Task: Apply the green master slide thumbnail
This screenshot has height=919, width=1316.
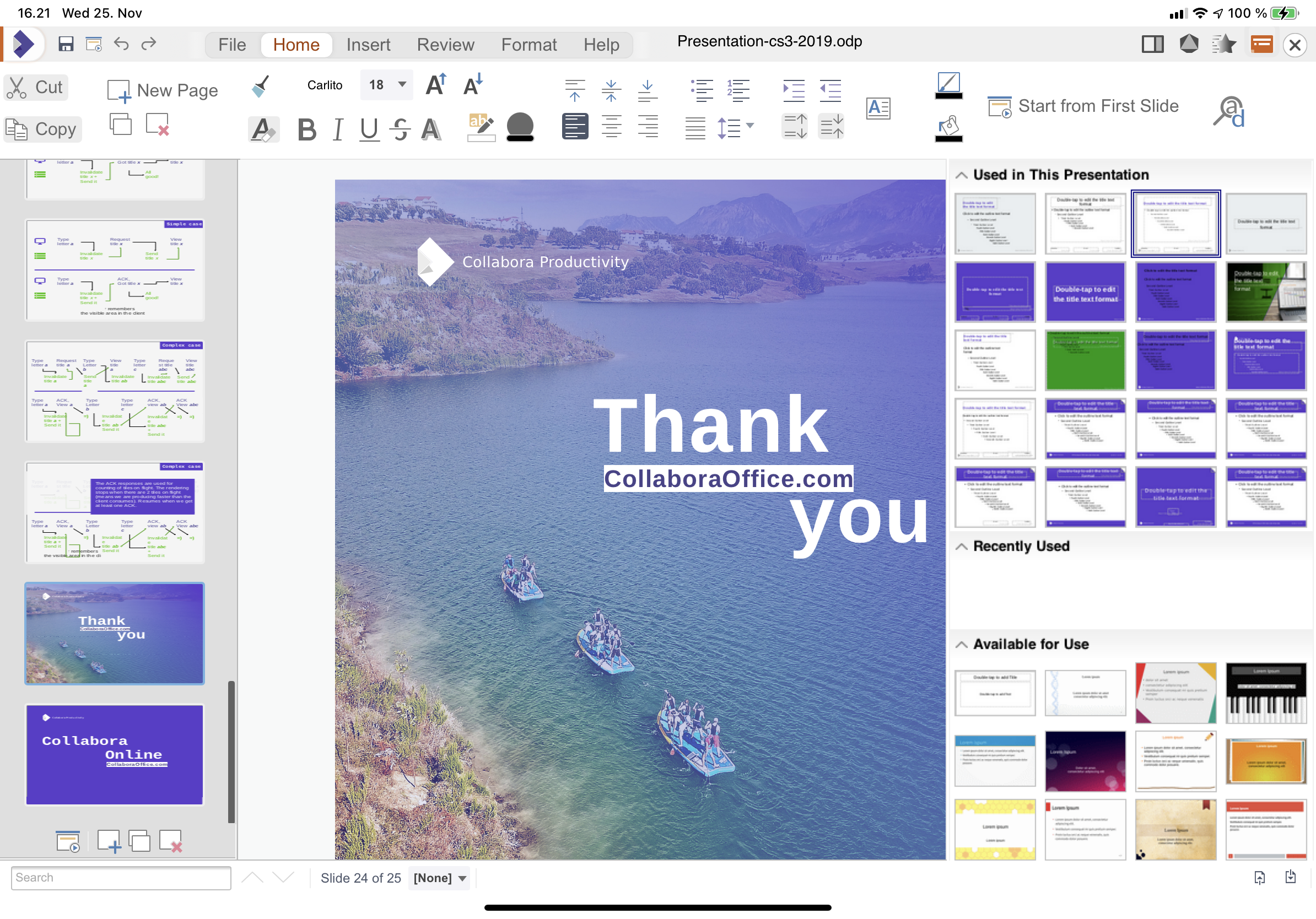Action: [x=1086, y=360]
